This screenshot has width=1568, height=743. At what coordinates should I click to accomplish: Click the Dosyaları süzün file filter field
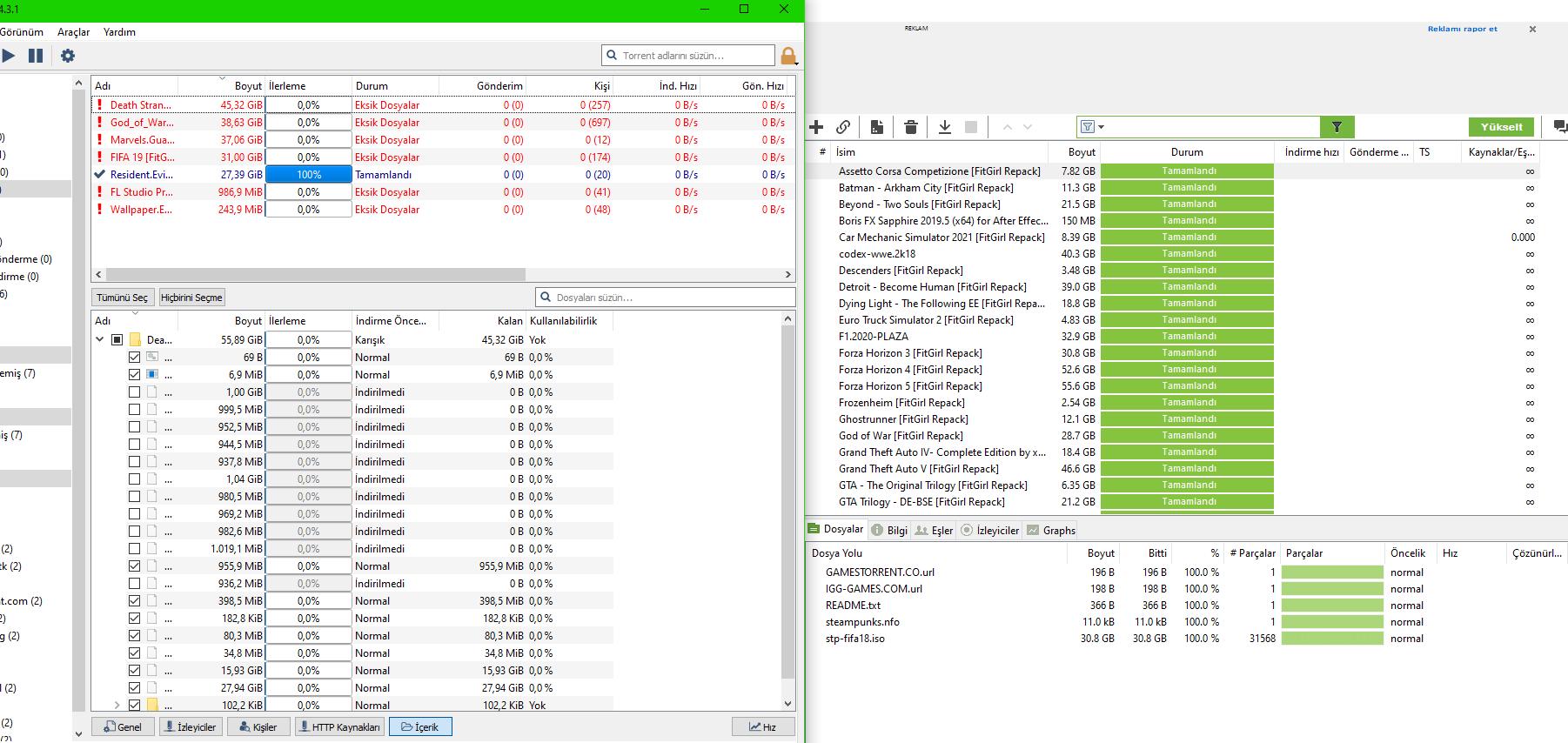coord(666,298)
